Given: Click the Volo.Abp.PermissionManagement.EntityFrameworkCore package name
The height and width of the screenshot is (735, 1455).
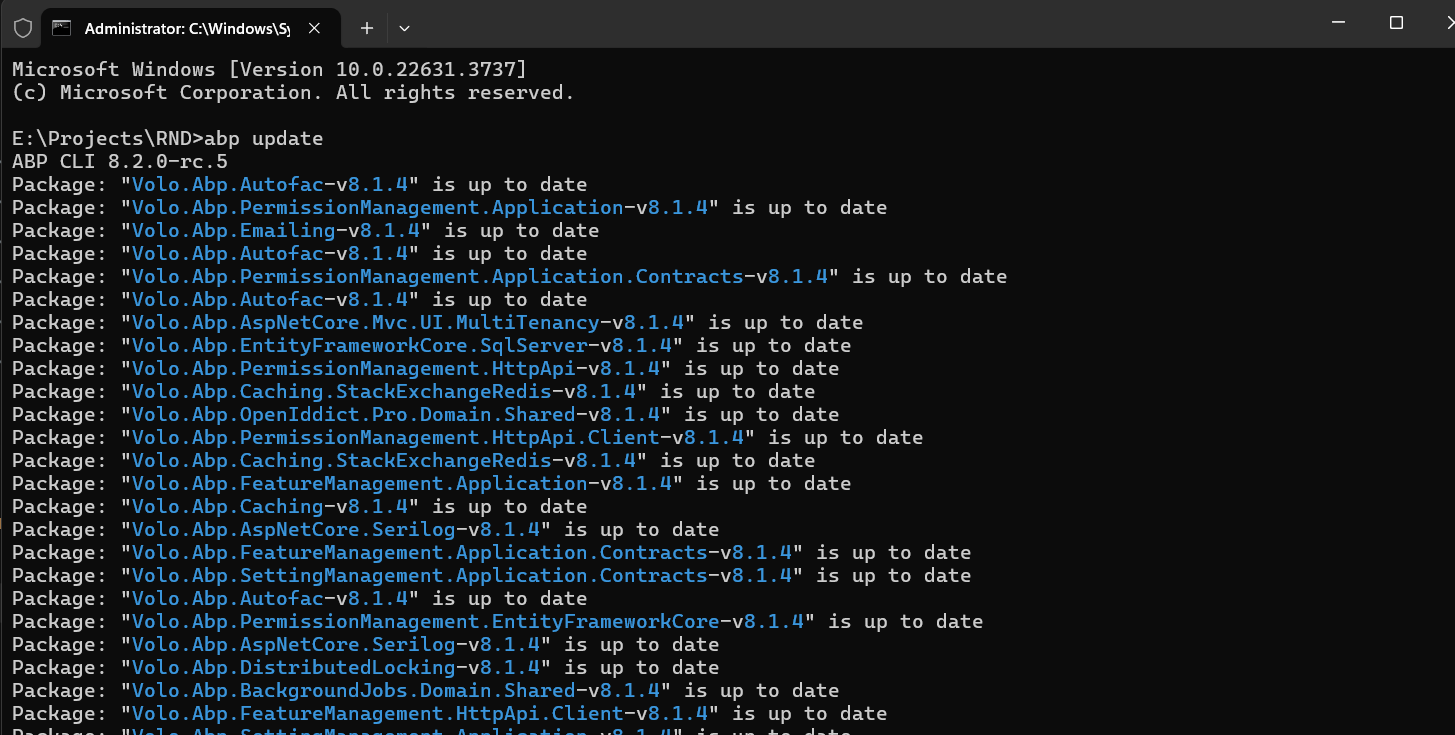Looking at the screenshot, I should click(426, 622).
